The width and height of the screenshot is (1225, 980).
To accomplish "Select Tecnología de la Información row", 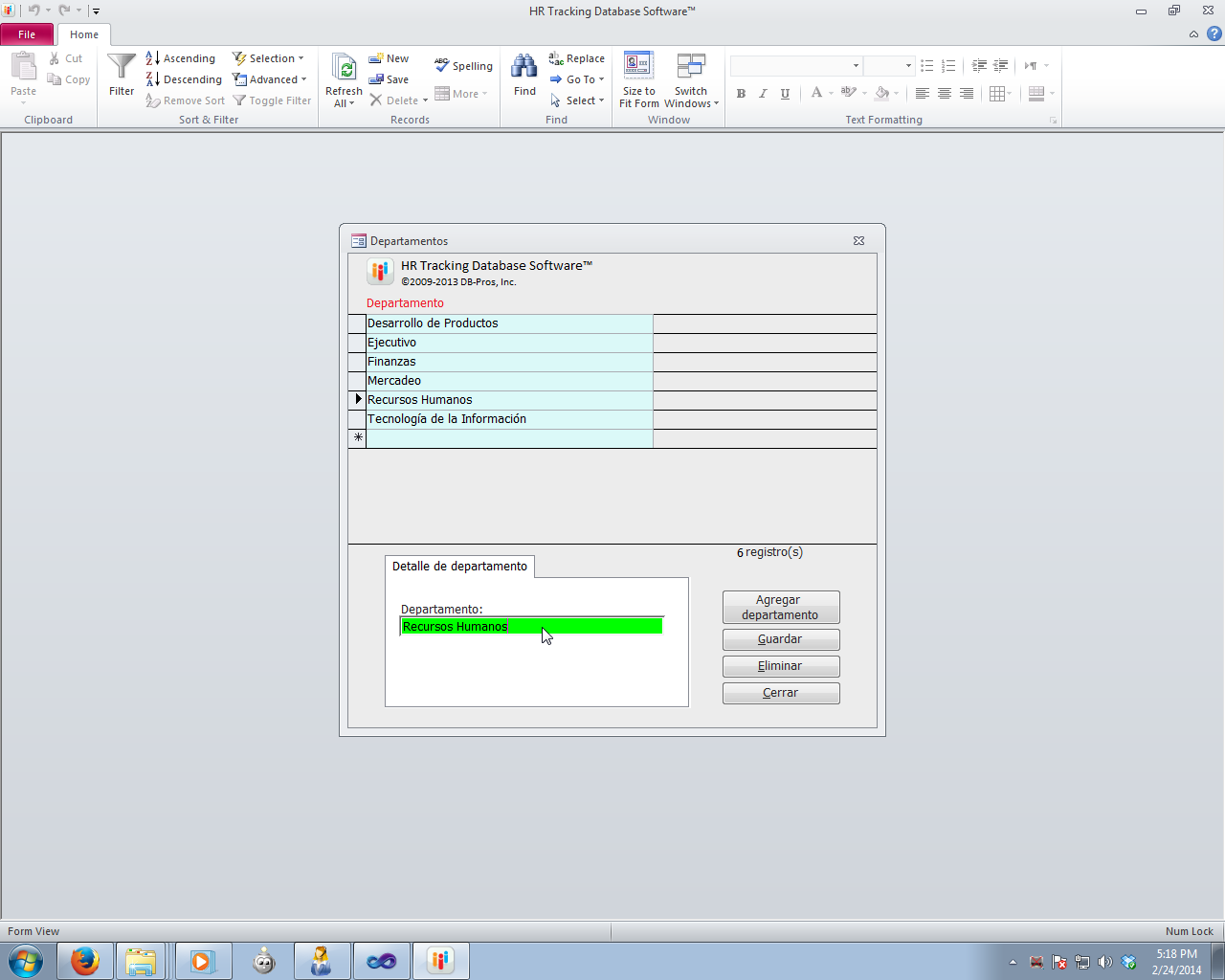I will (x=509, y=419).
